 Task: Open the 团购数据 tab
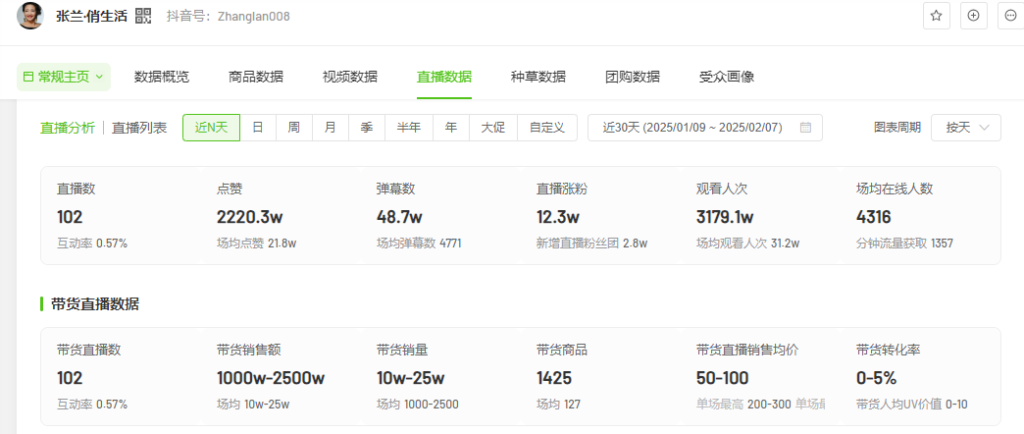coord(632,77)
